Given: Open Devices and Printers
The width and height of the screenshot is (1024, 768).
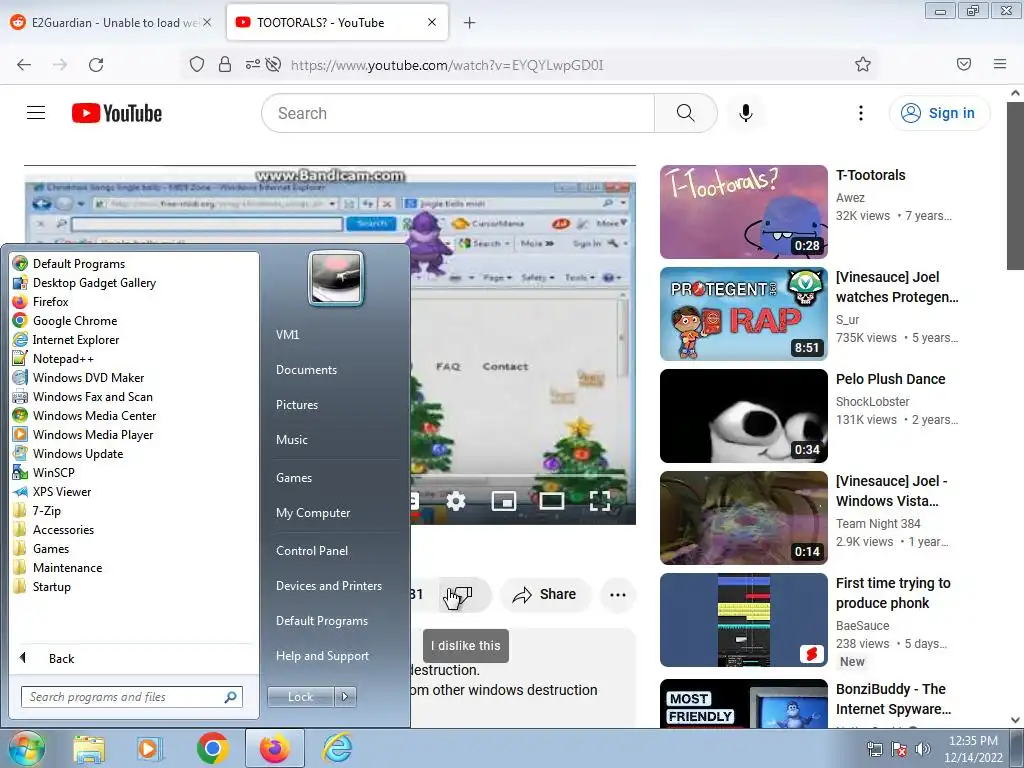Looking at the screenshot, I should click(x=329, y=586).
